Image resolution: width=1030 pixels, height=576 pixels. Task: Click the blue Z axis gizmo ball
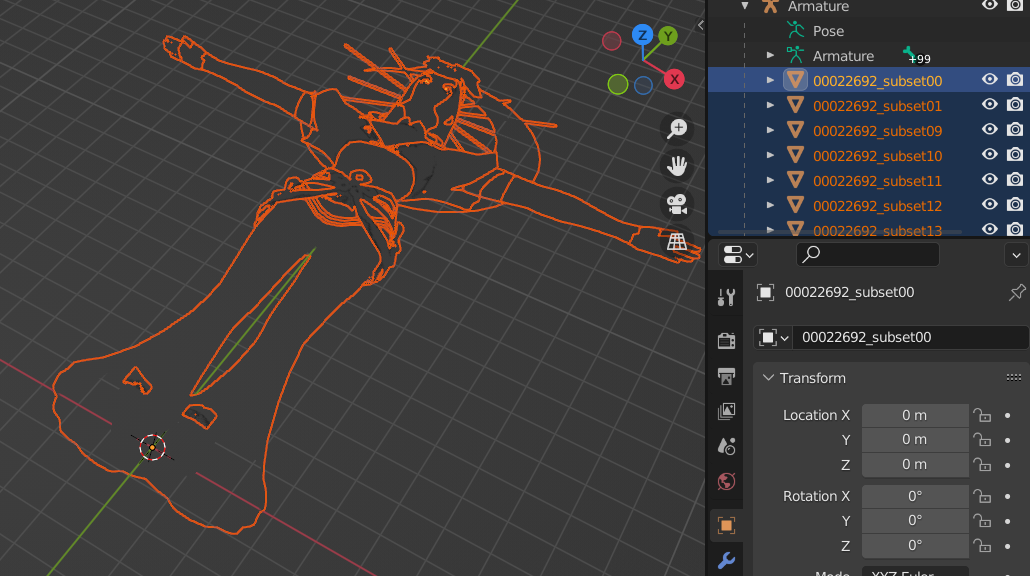point(642,34)
